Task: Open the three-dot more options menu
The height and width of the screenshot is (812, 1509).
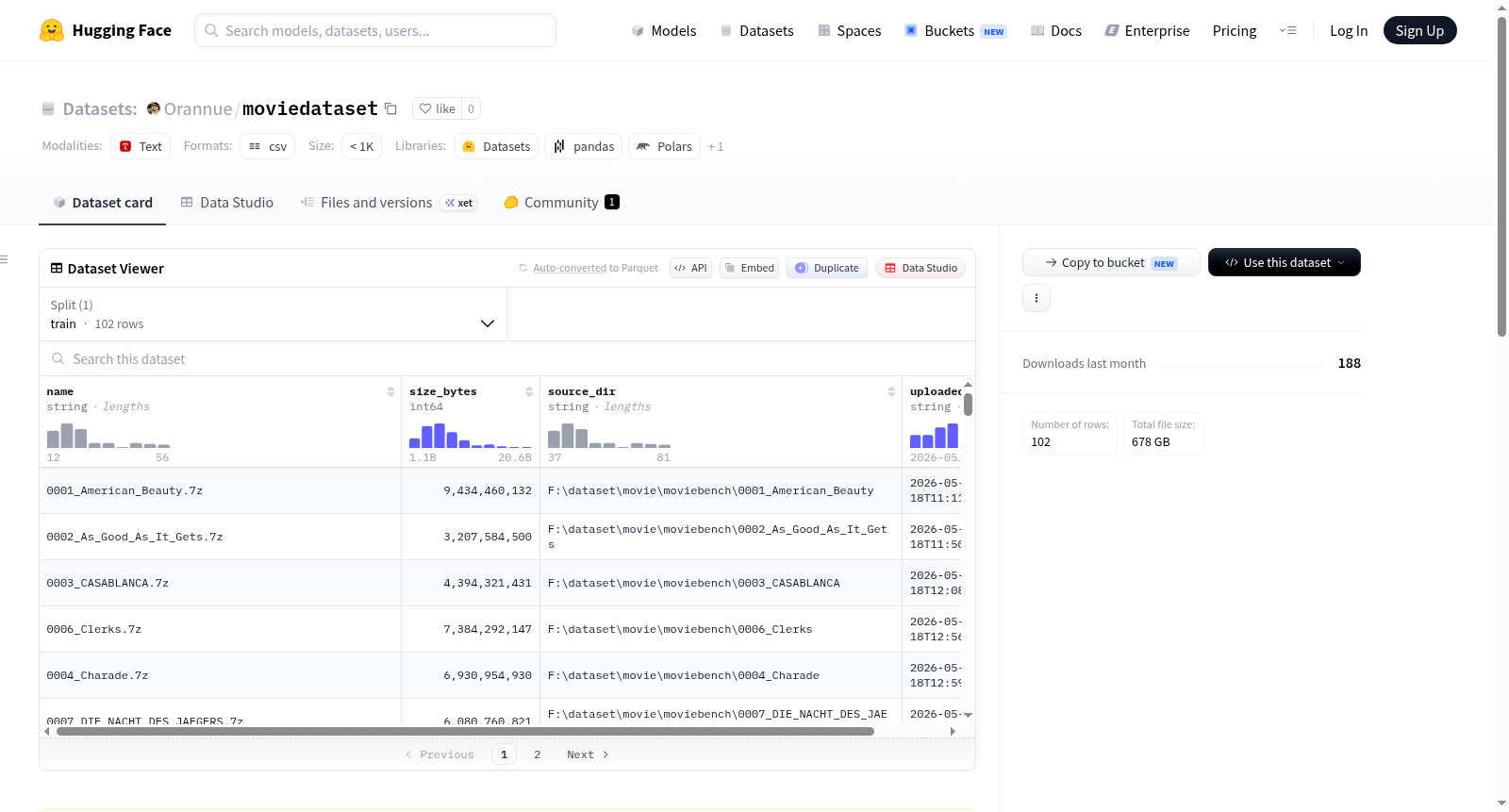Action: click(x=1036, y=298)
